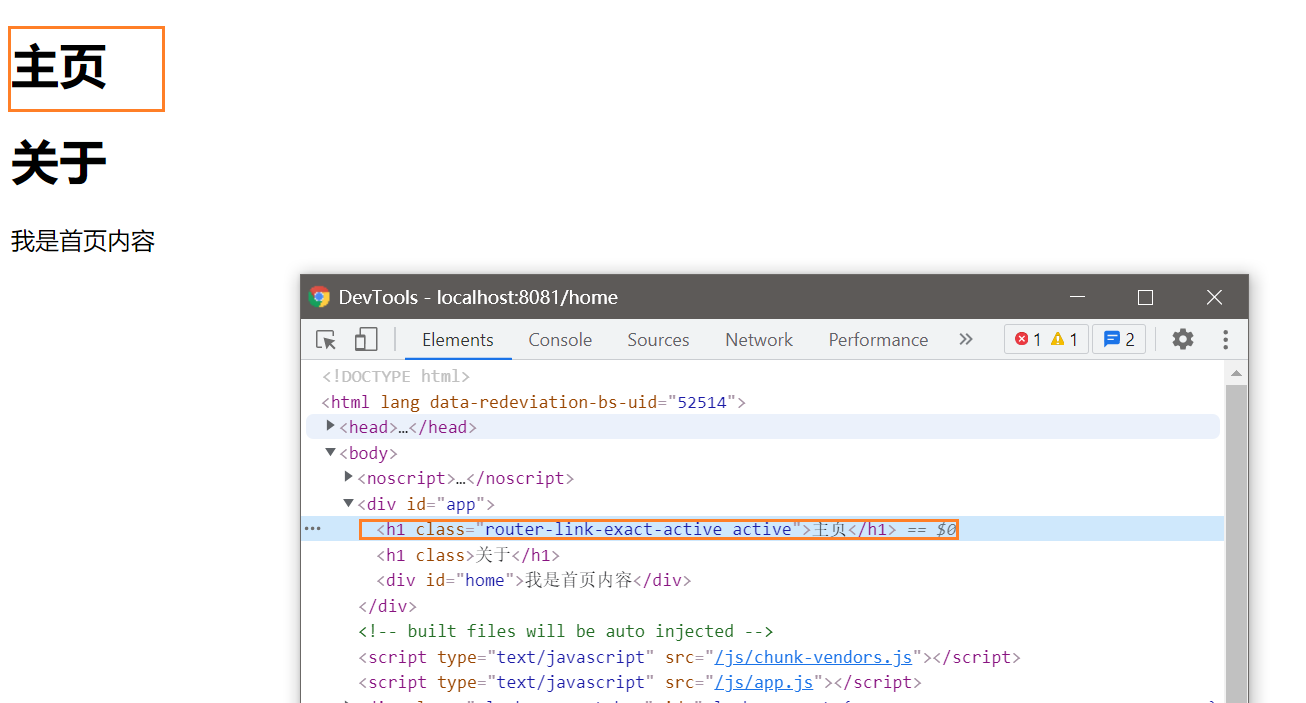Viewport: 1306px width, 703px height.
Task: Expand the head element node
Action: coord(331,426)
